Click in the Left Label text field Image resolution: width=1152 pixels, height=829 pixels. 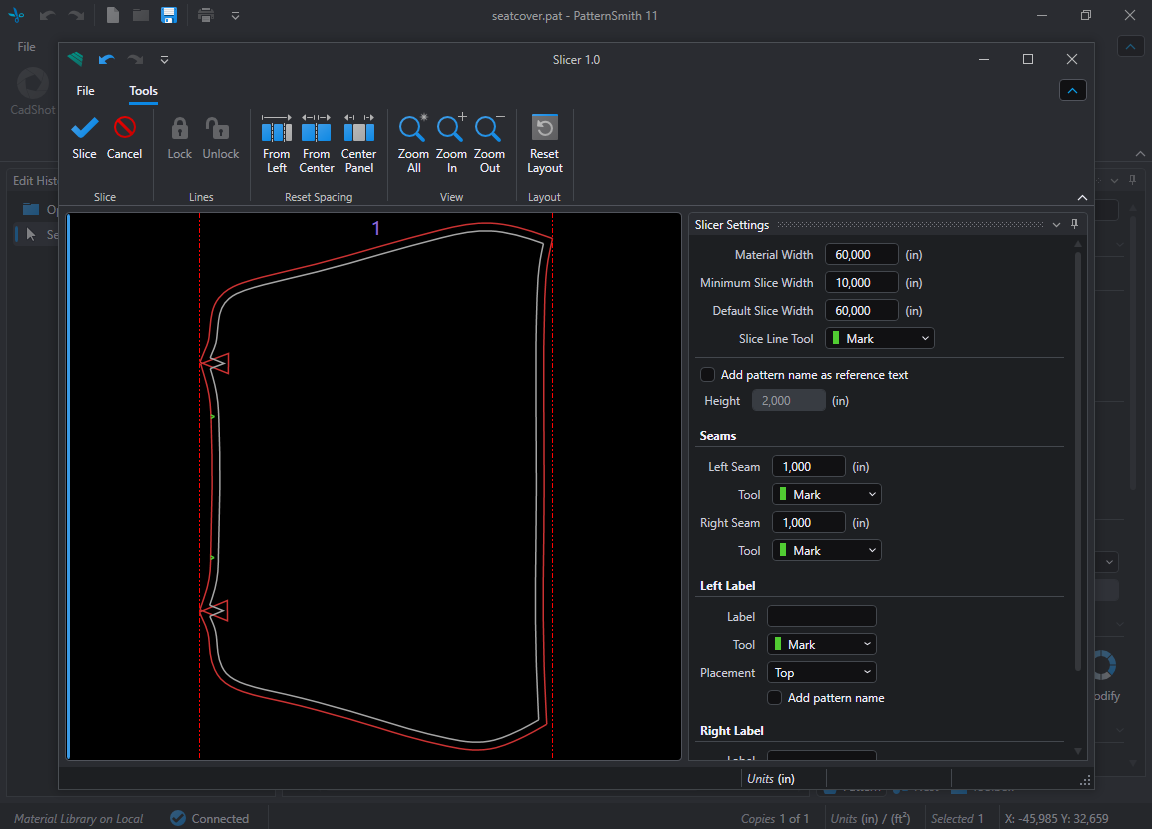pyautogui.click(x=821, y=616)
